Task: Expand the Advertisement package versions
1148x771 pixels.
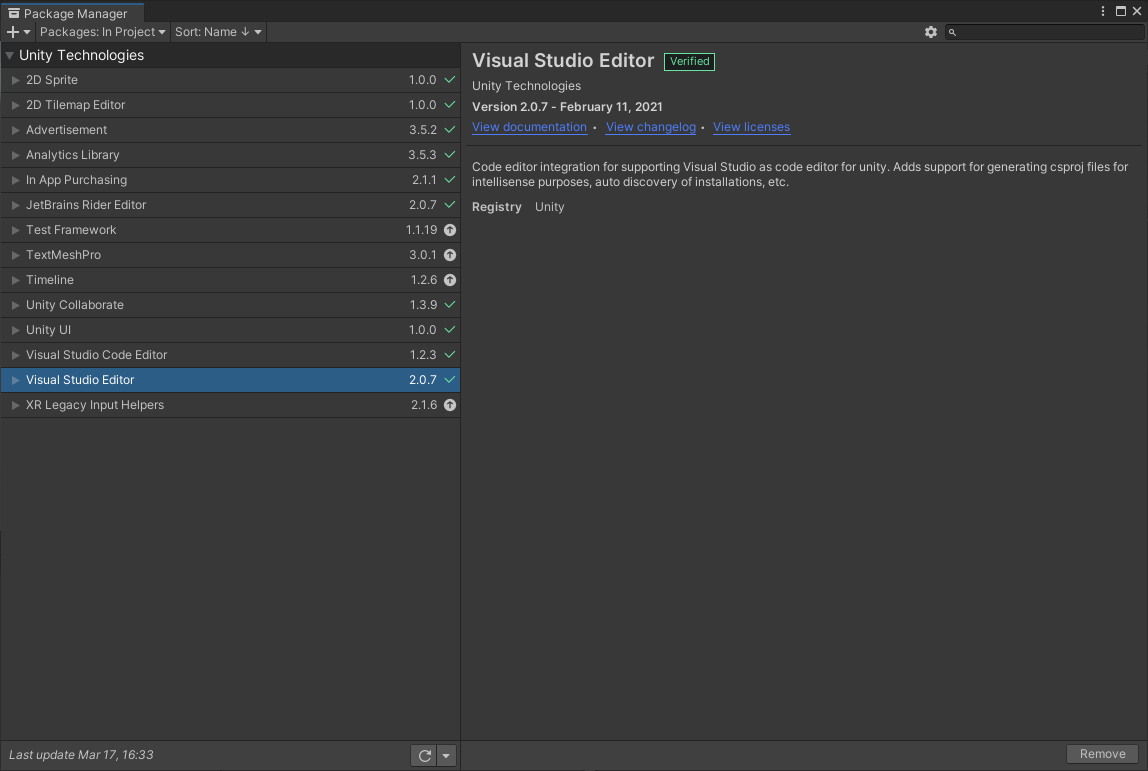Action: [x=15, y=130]
